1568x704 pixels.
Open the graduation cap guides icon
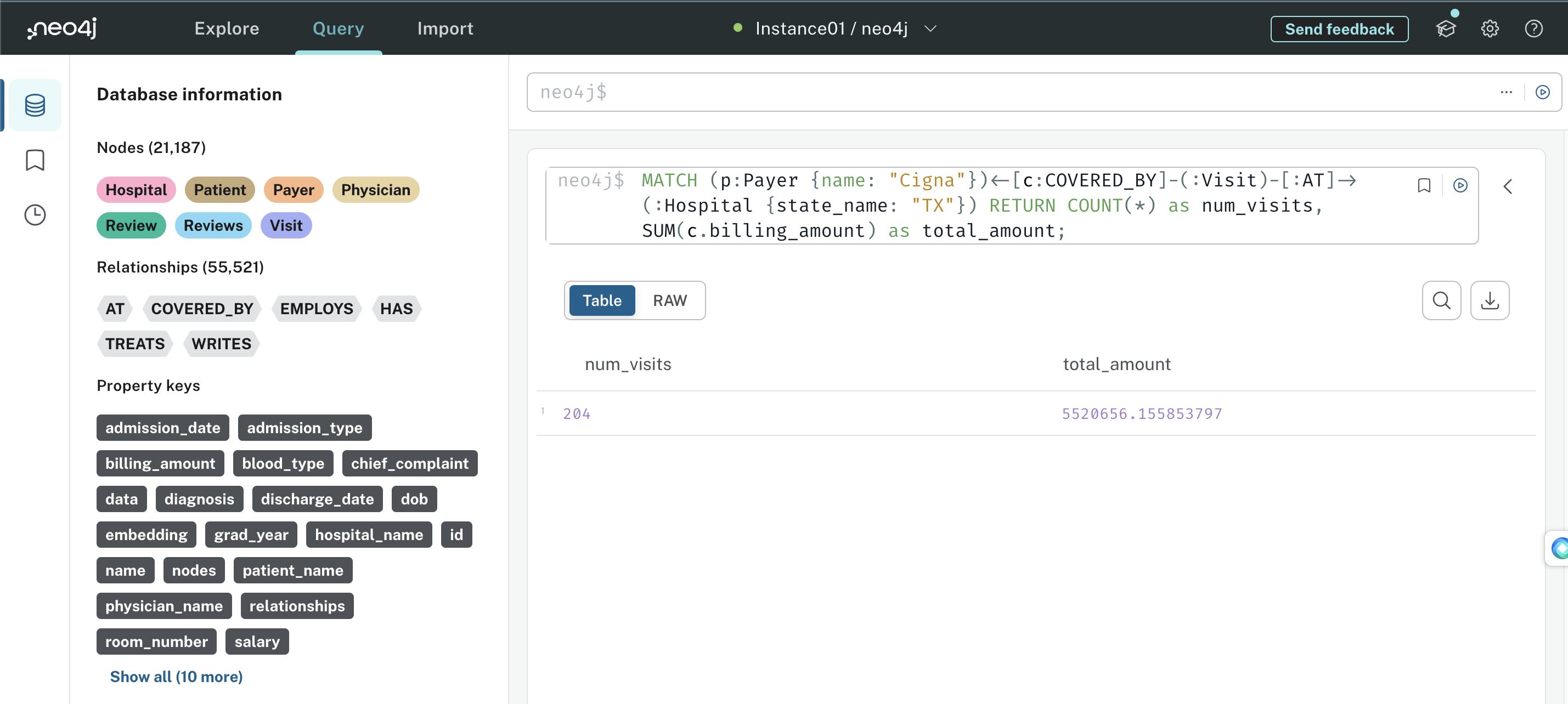[1446, 29]
